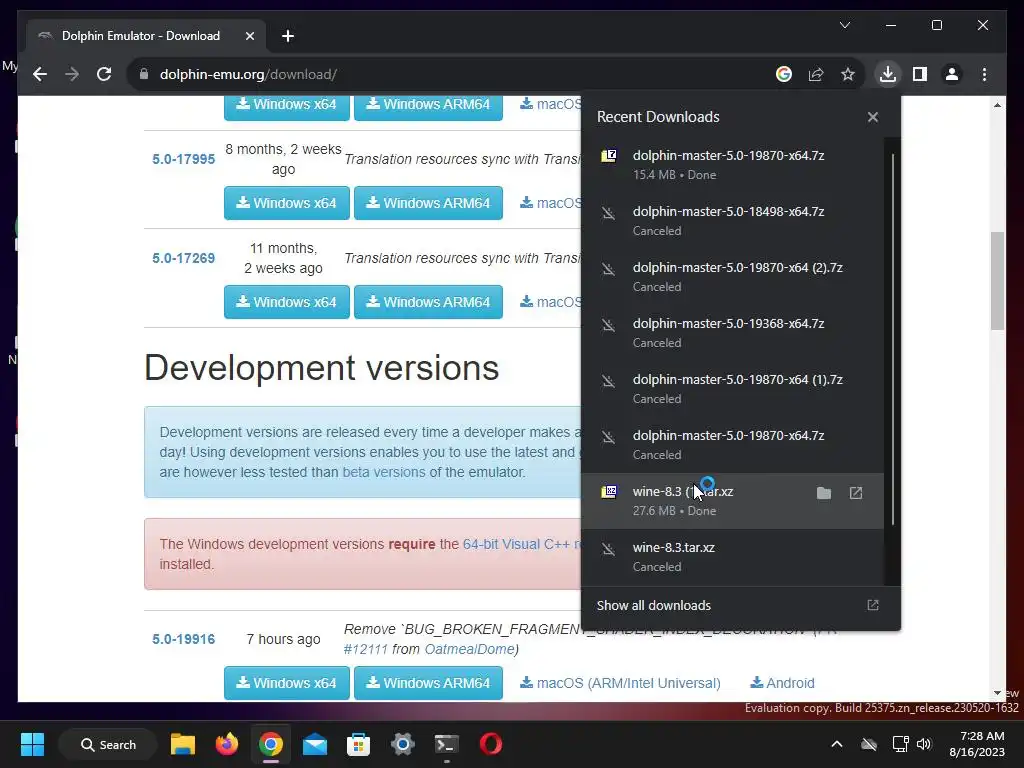
Task: Open the Windows Start menu
Action: (32, 744)
